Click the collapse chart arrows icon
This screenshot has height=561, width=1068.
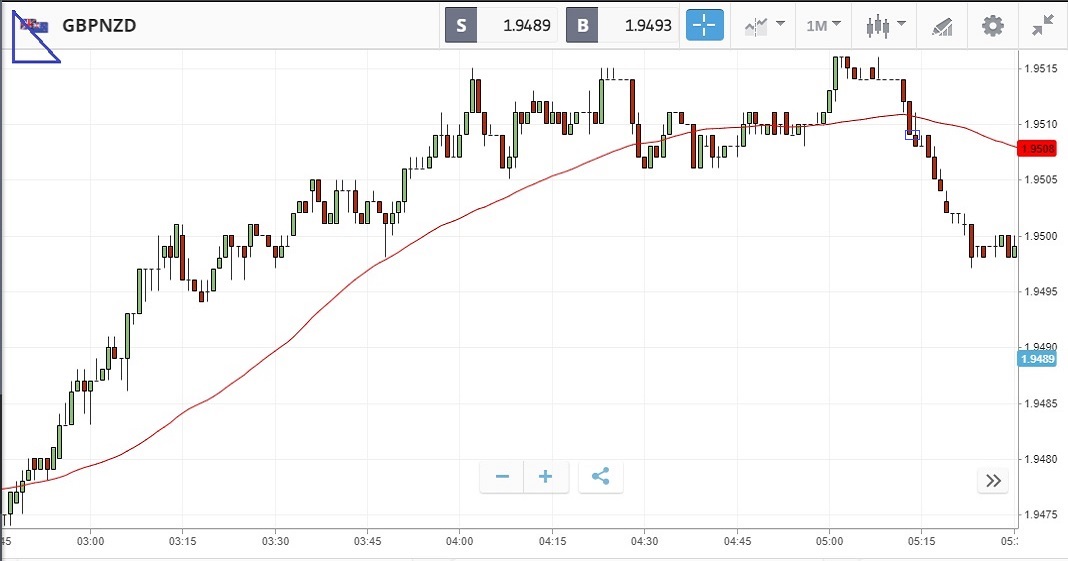point(1042,25)
